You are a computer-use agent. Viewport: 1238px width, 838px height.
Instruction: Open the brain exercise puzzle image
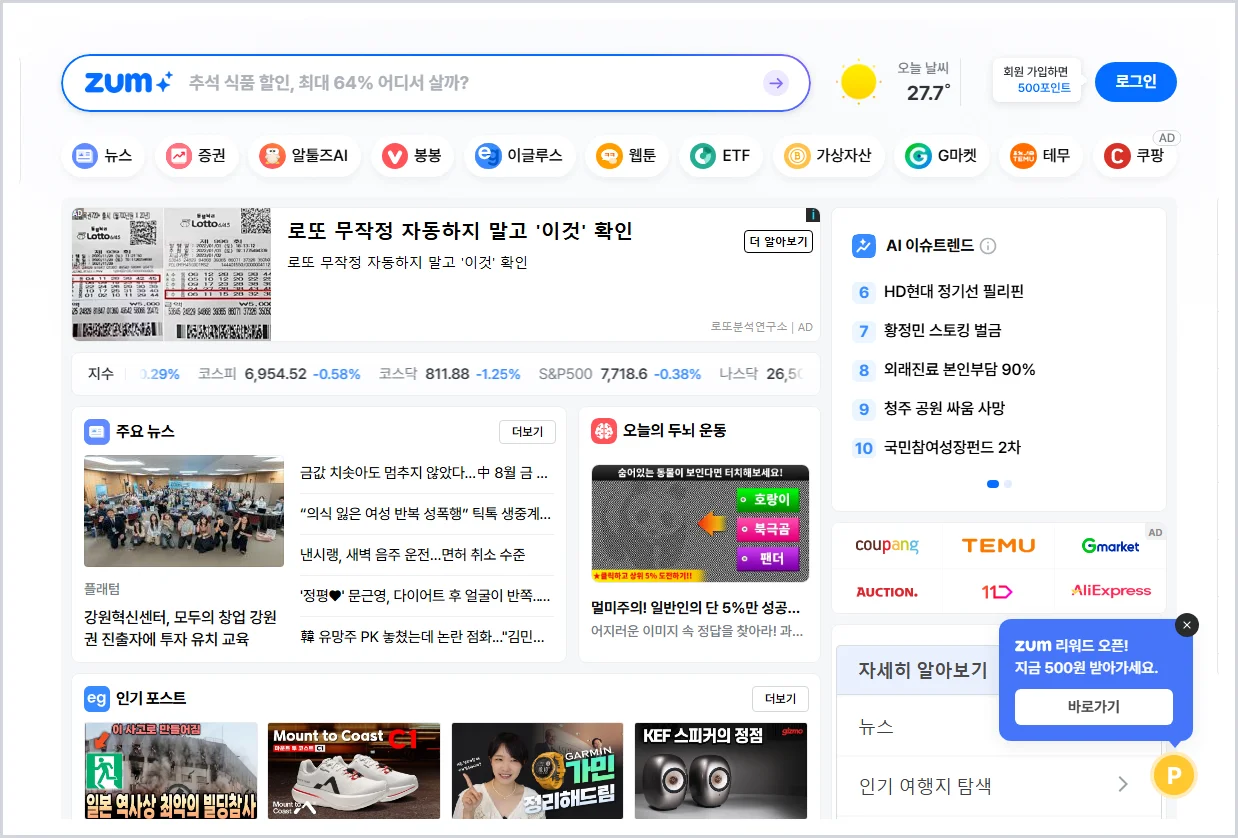[x=700, y=523]
